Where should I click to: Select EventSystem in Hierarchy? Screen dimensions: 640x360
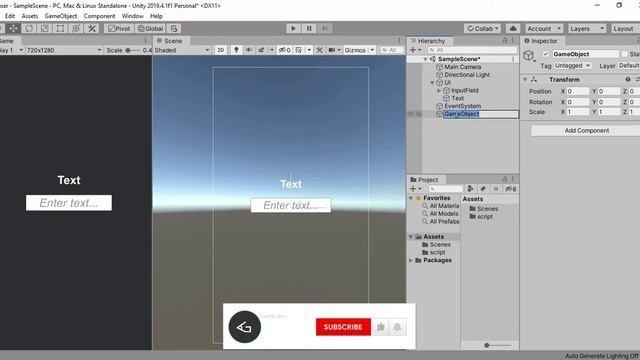462,106
